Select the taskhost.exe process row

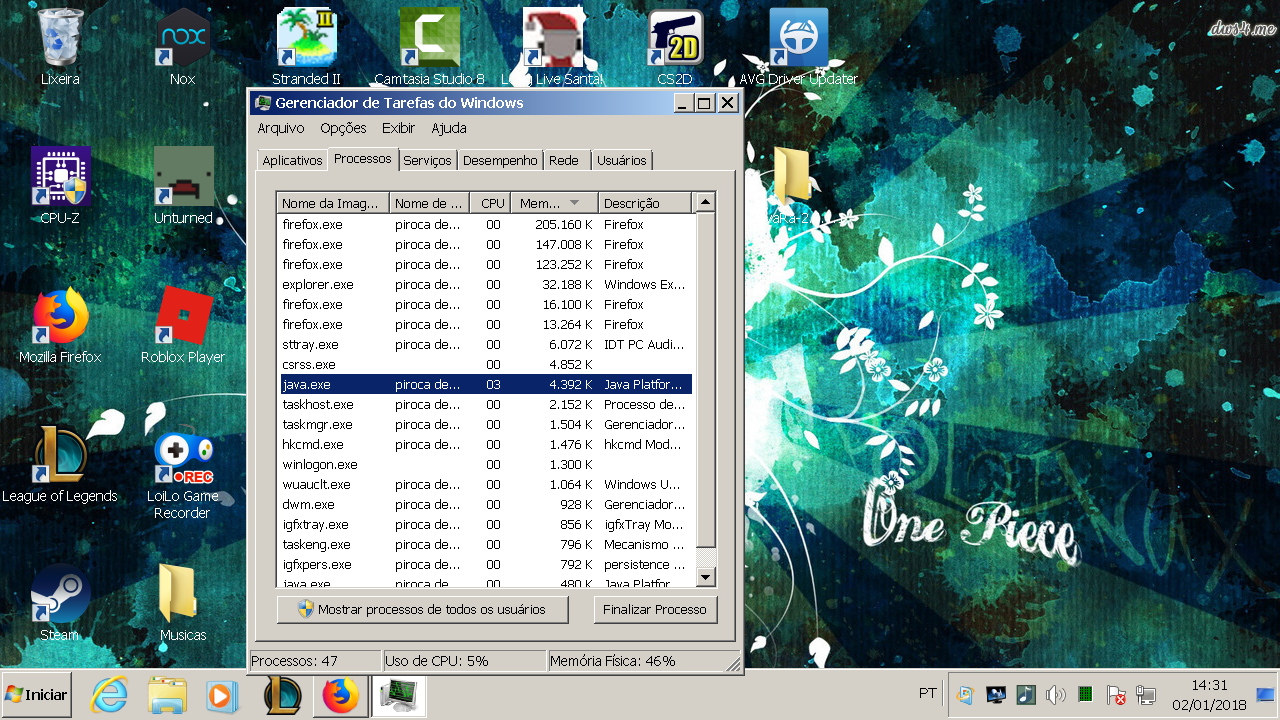coord(484,404)
